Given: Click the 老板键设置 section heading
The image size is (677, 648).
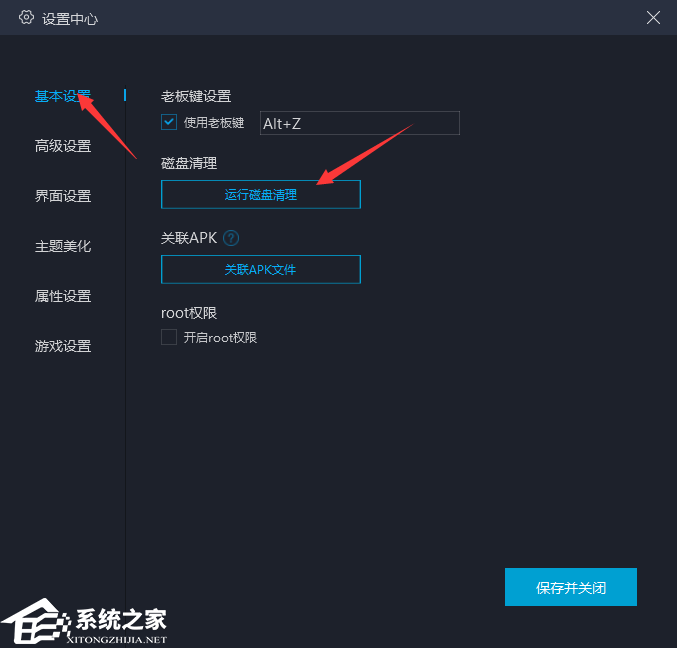Looking at the screenshot, I should [x=196, y=96].
